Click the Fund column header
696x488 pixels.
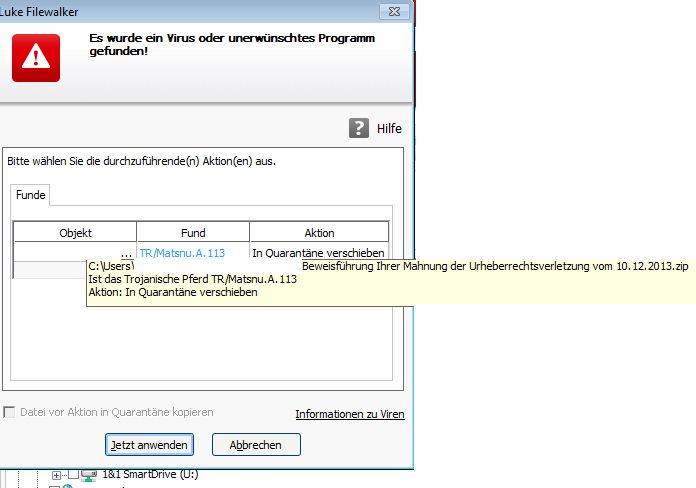193,233
